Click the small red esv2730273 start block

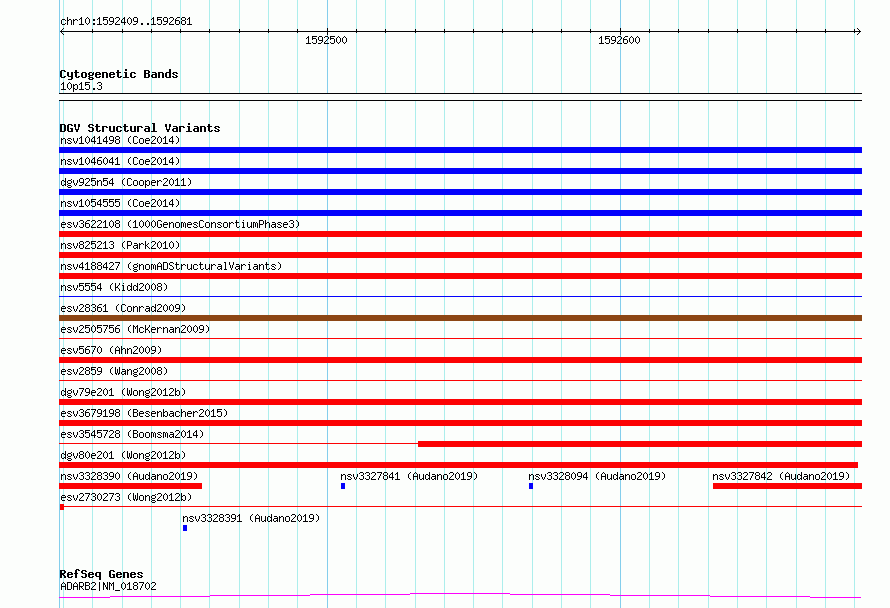point(62,507)
